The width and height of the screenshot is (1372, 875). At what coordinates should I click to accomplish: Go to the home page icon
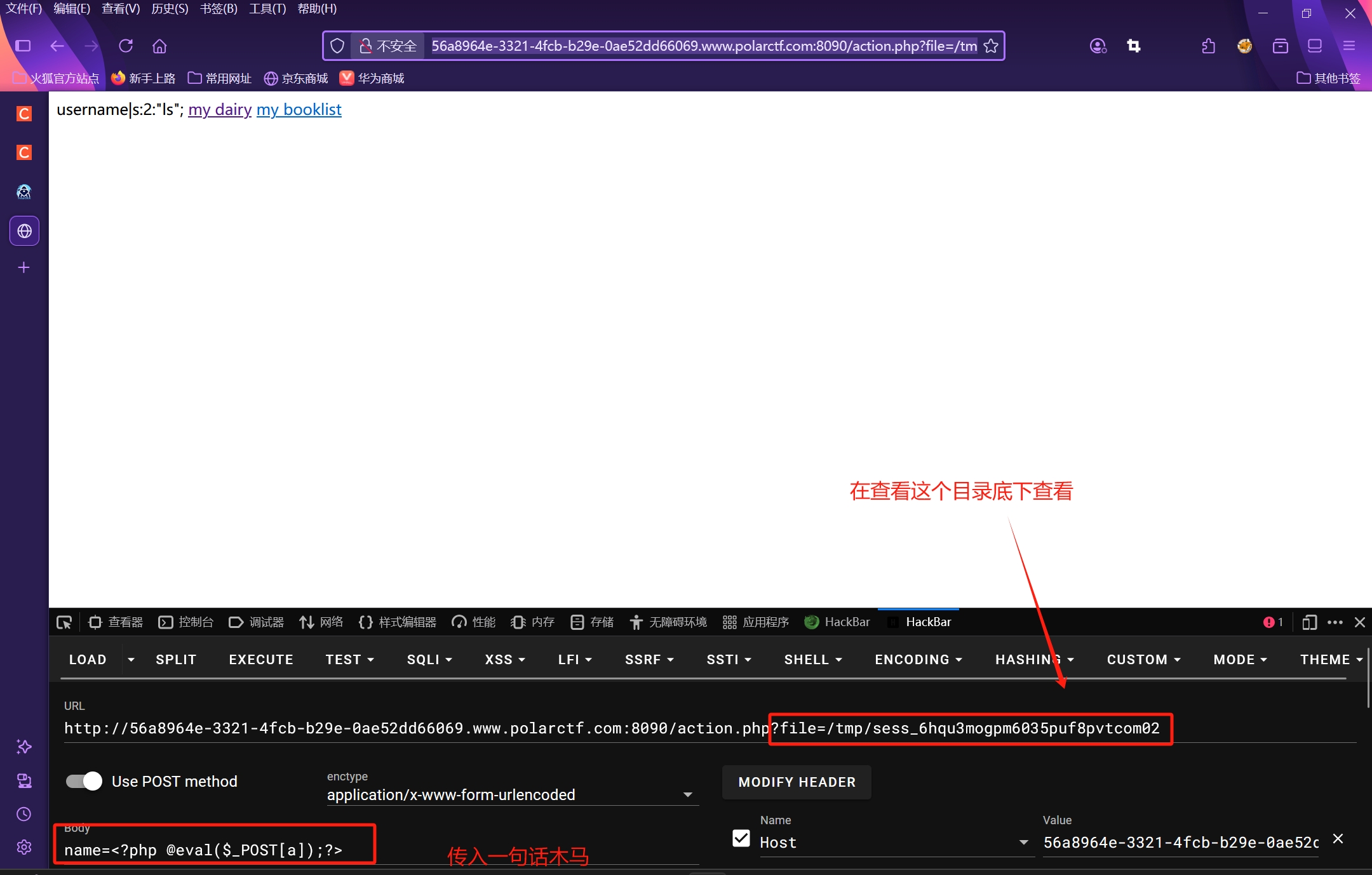(x=159, y=46)
